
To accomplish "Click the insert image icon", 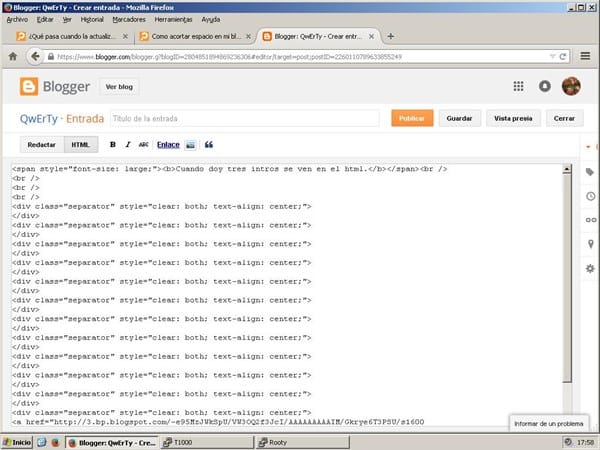I will [190, 144].
